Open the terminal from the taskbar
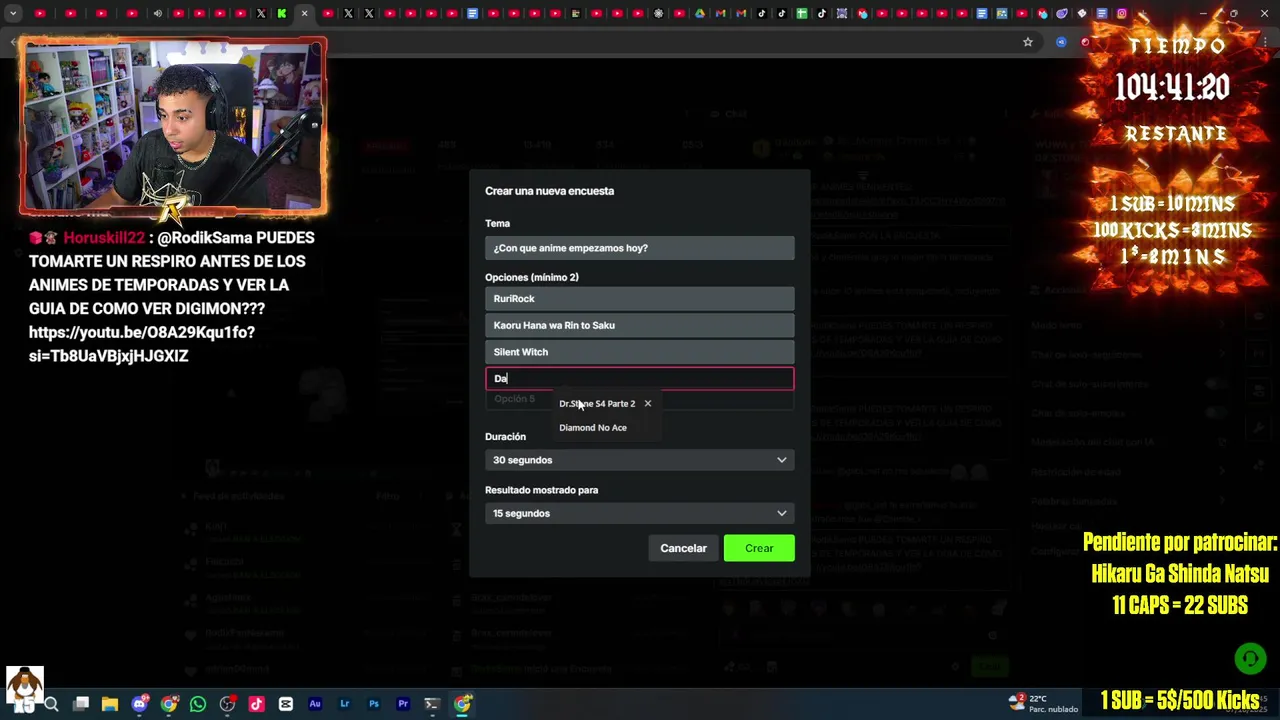Viewport: 1280px width, 720px height. [432, 704]
